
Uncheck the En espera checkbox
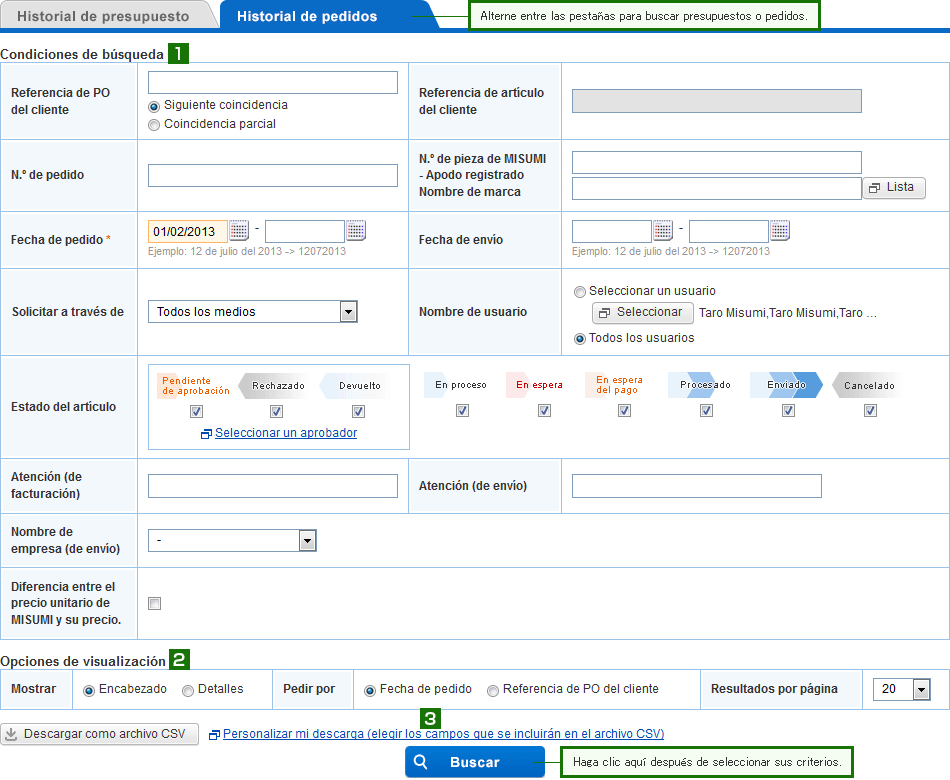point(544,410)
